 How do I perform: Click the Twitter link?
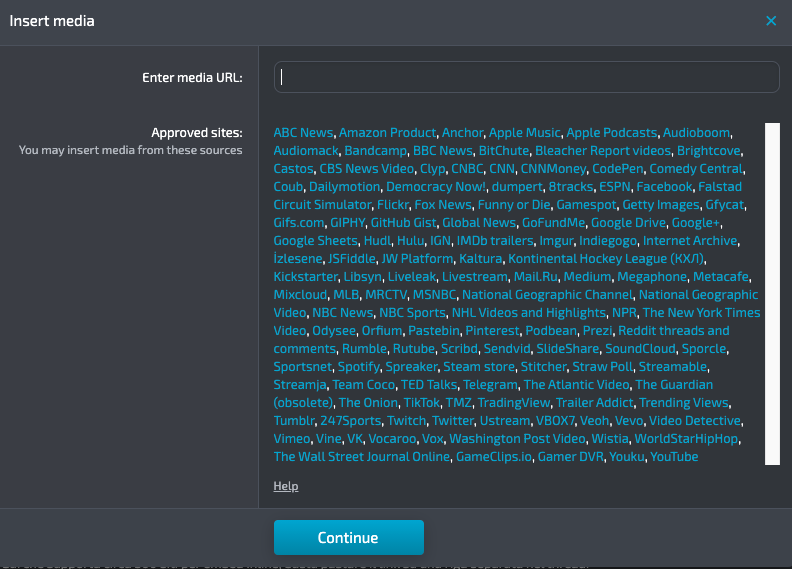453,421
